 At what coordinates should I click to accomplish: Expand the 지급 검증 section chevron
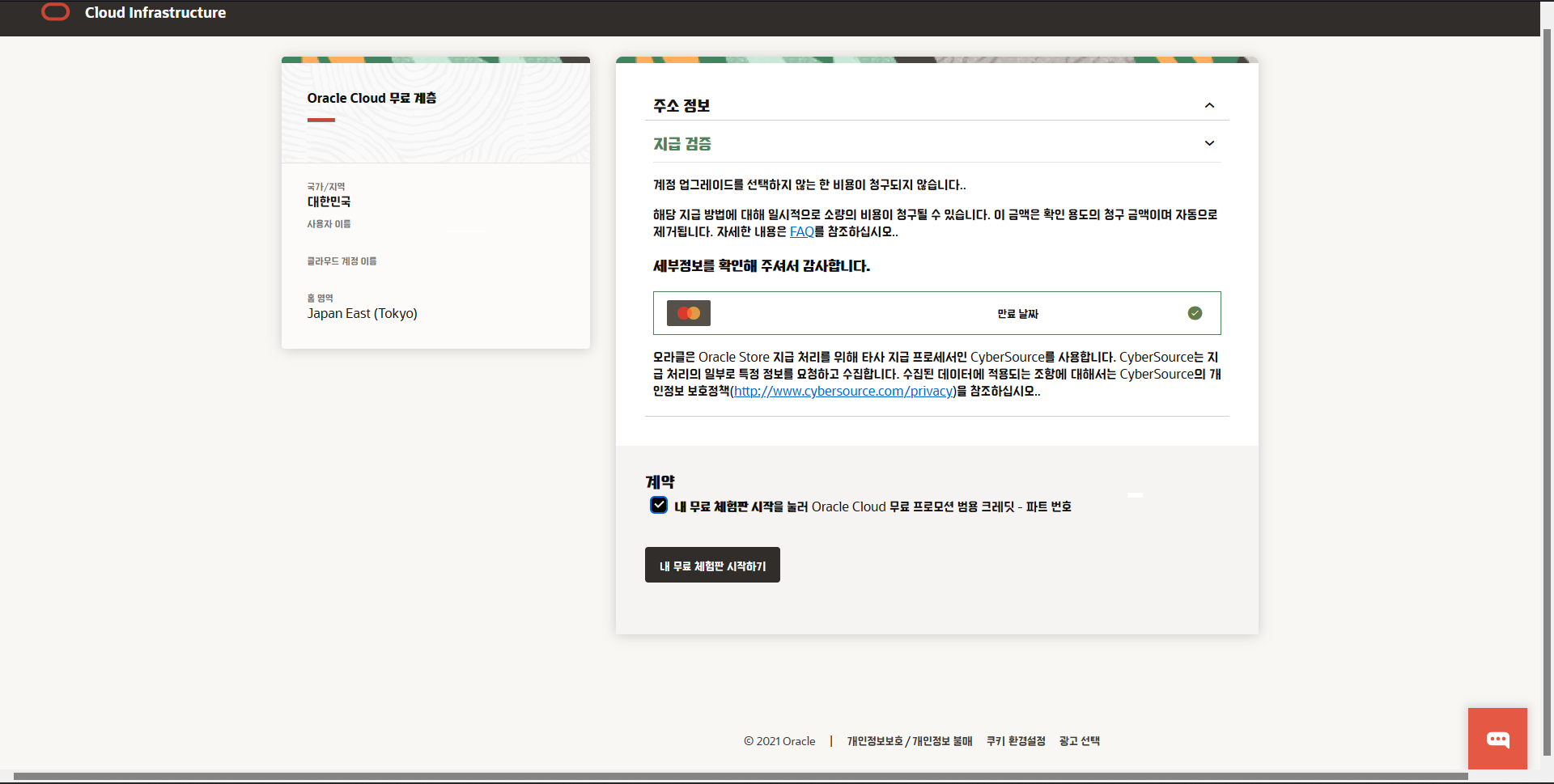[x=1209, y=143]
